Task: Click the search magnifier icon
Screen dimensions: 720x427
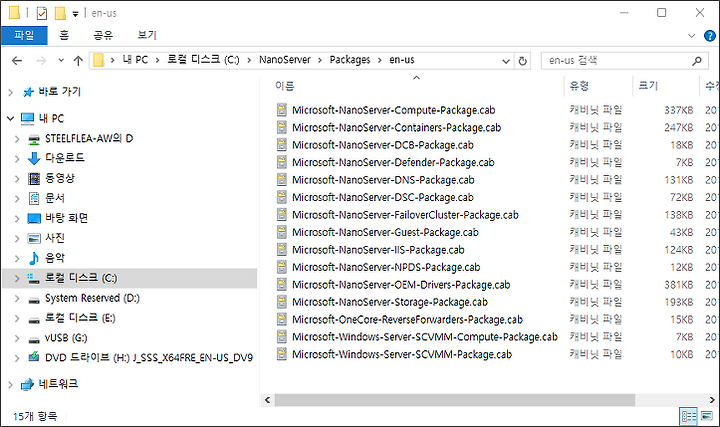Action: point(697,61)
